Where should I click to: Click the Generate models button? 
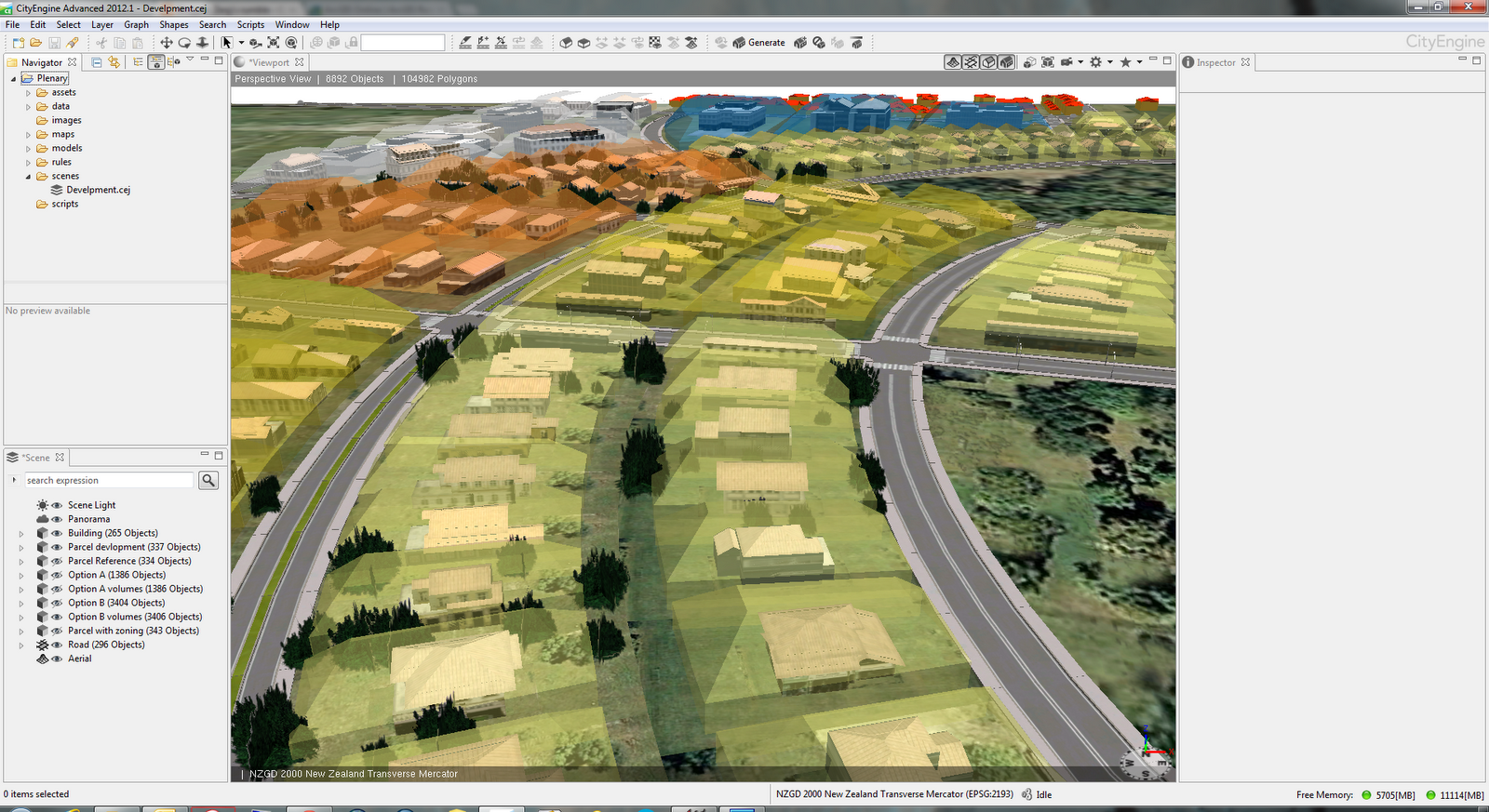(758, 43)
